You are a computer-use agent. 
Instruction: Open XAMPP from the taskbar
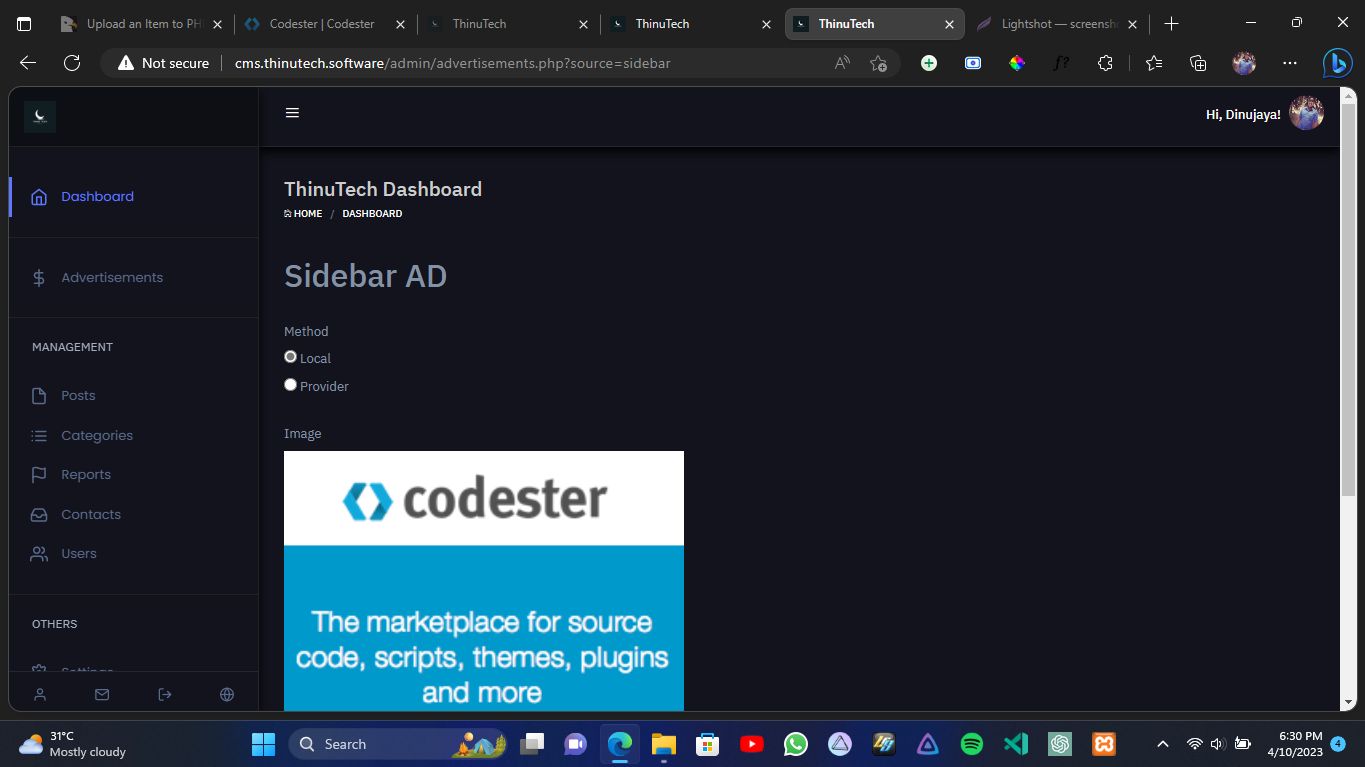tap(1104, 744)
